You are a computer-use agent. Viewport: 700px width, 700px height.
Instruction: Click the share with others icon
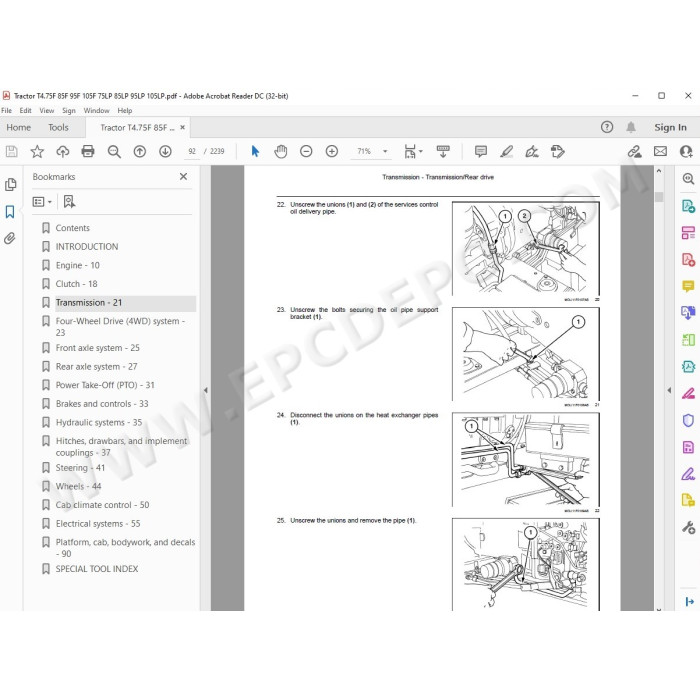(686, 152)
